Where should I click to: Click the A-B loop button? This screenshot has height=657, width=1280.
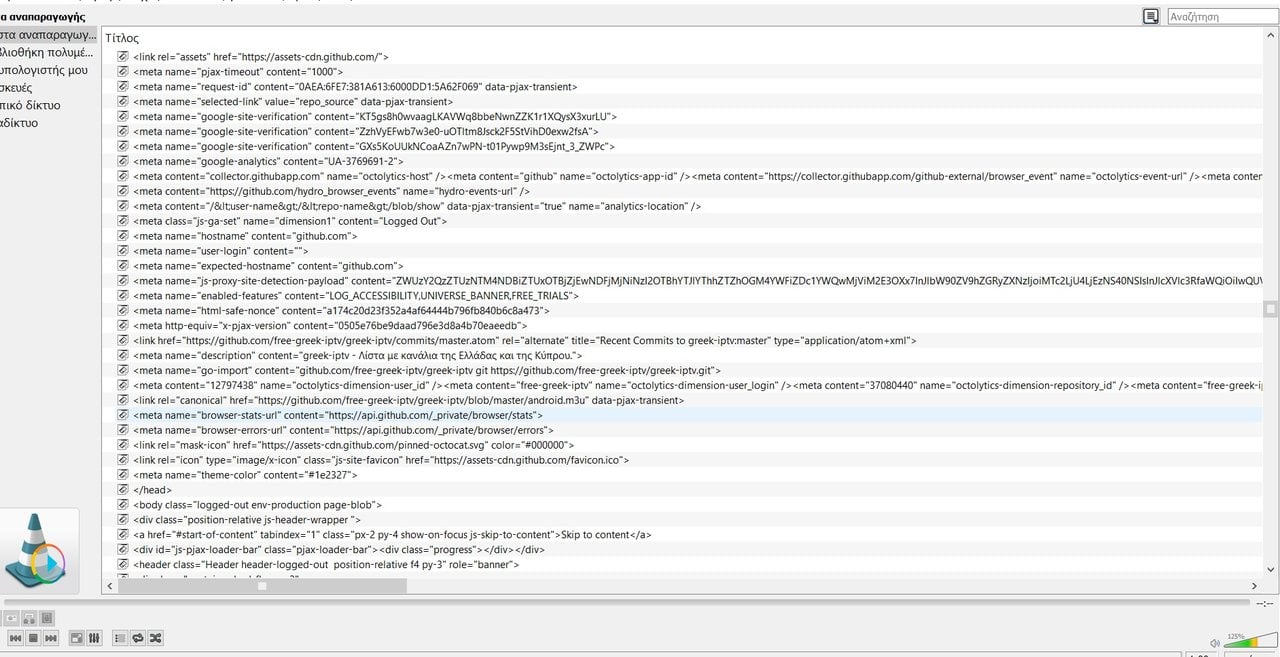tap(29, 618)
